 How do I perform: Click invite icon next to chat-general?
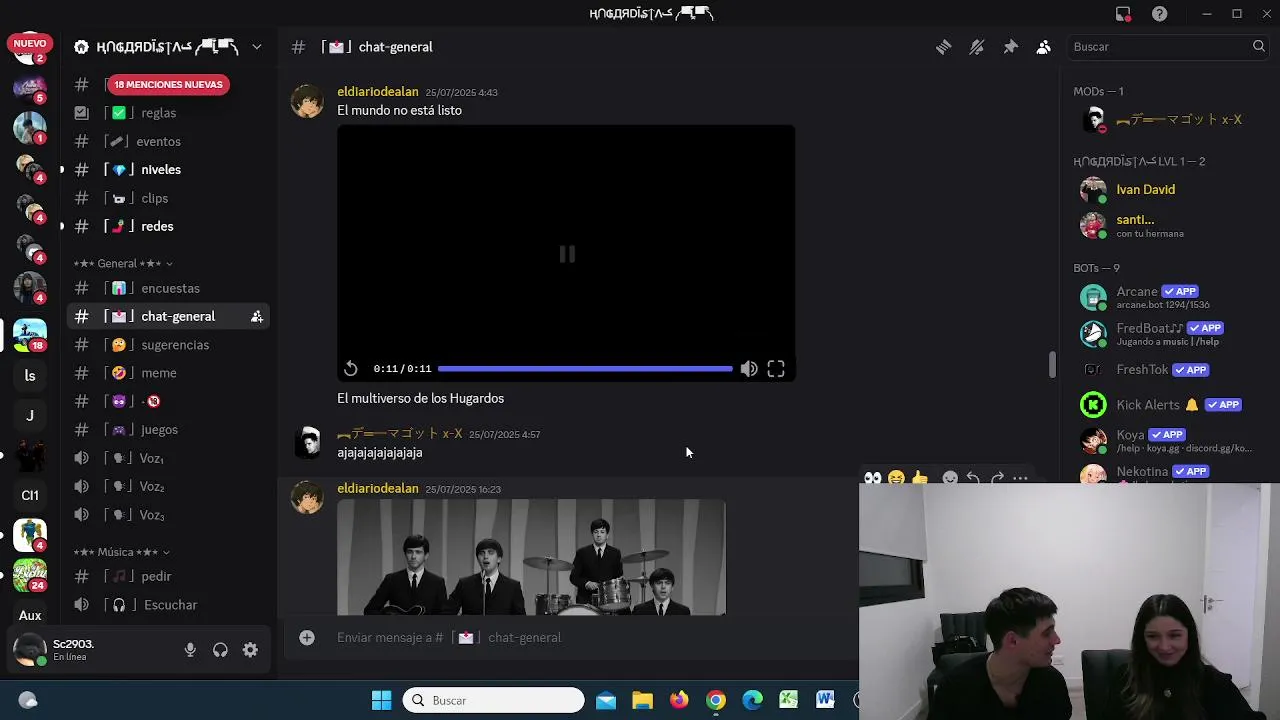pyautogui.click(x=257, y=316)
